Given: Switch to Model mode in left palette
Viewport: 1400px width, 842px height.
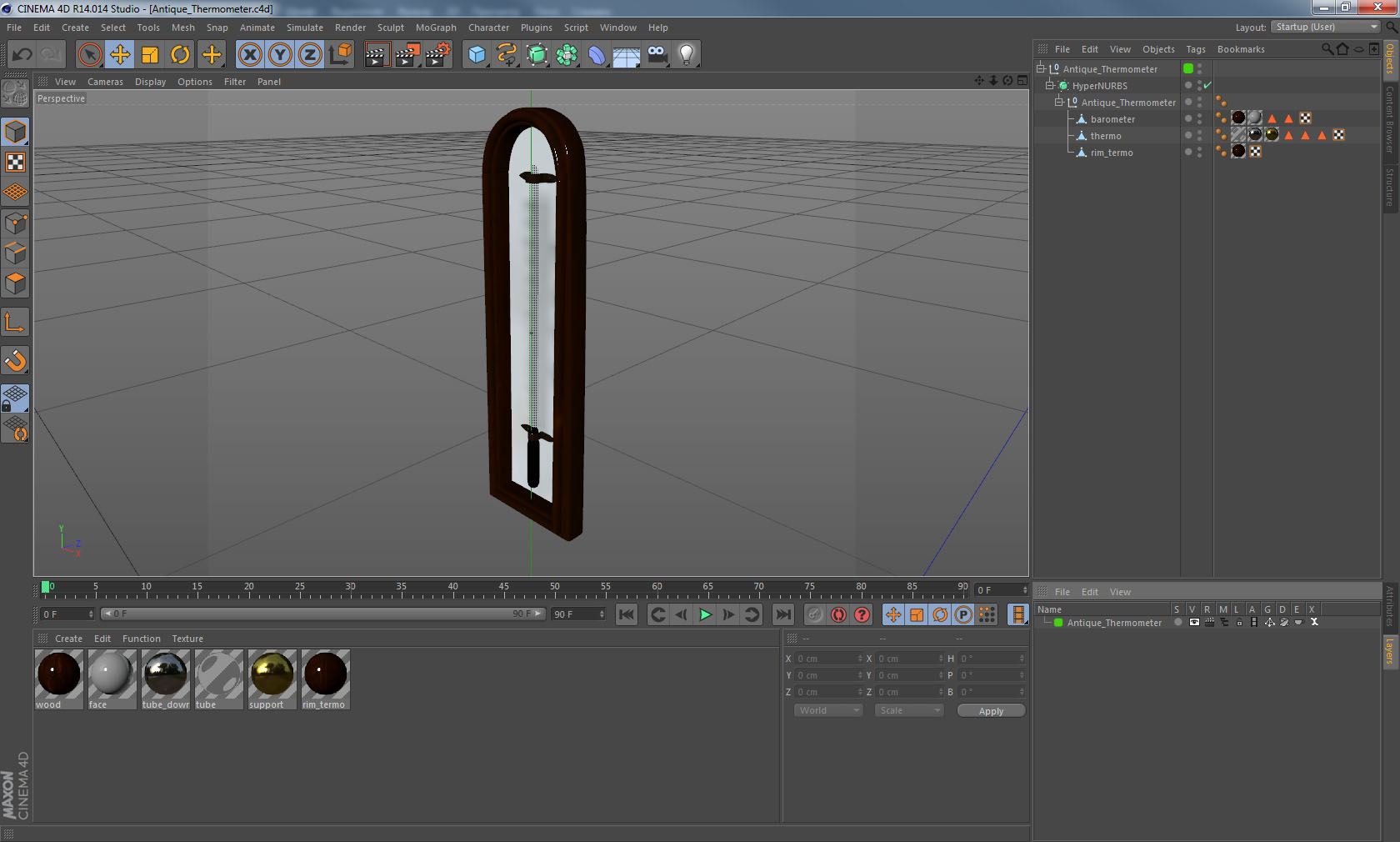Looking at the screenshot, I should (15, 132).
